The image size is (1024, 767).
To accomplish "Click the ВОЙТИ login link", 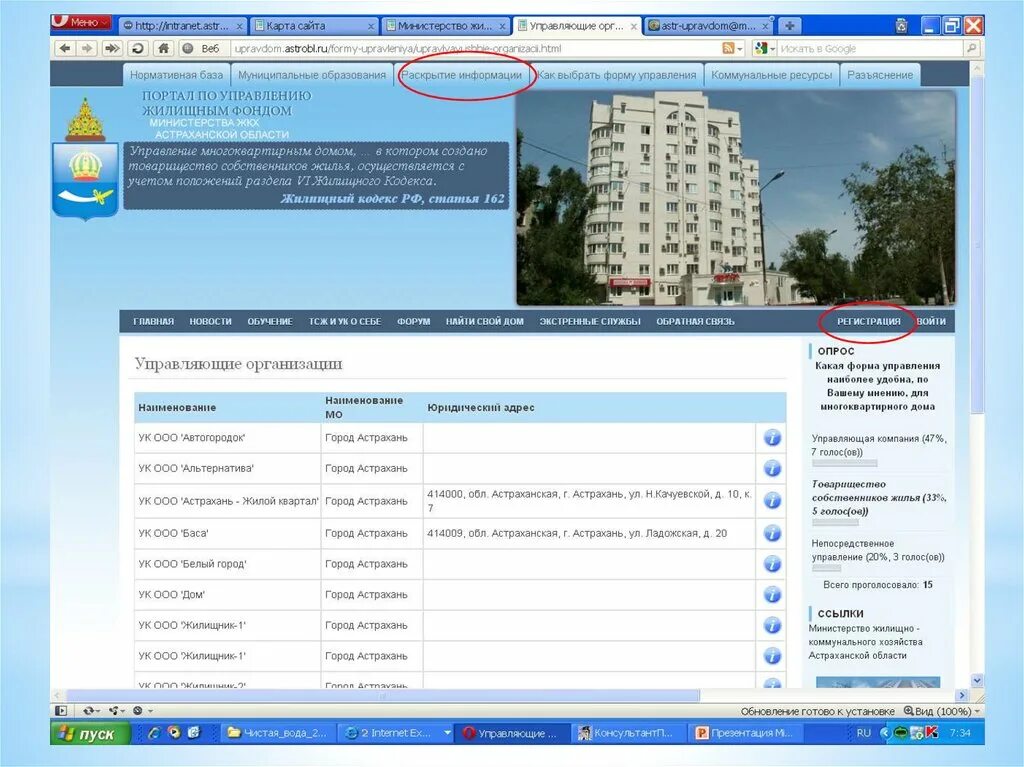I will pyautogui.click(x=931, y=321).
